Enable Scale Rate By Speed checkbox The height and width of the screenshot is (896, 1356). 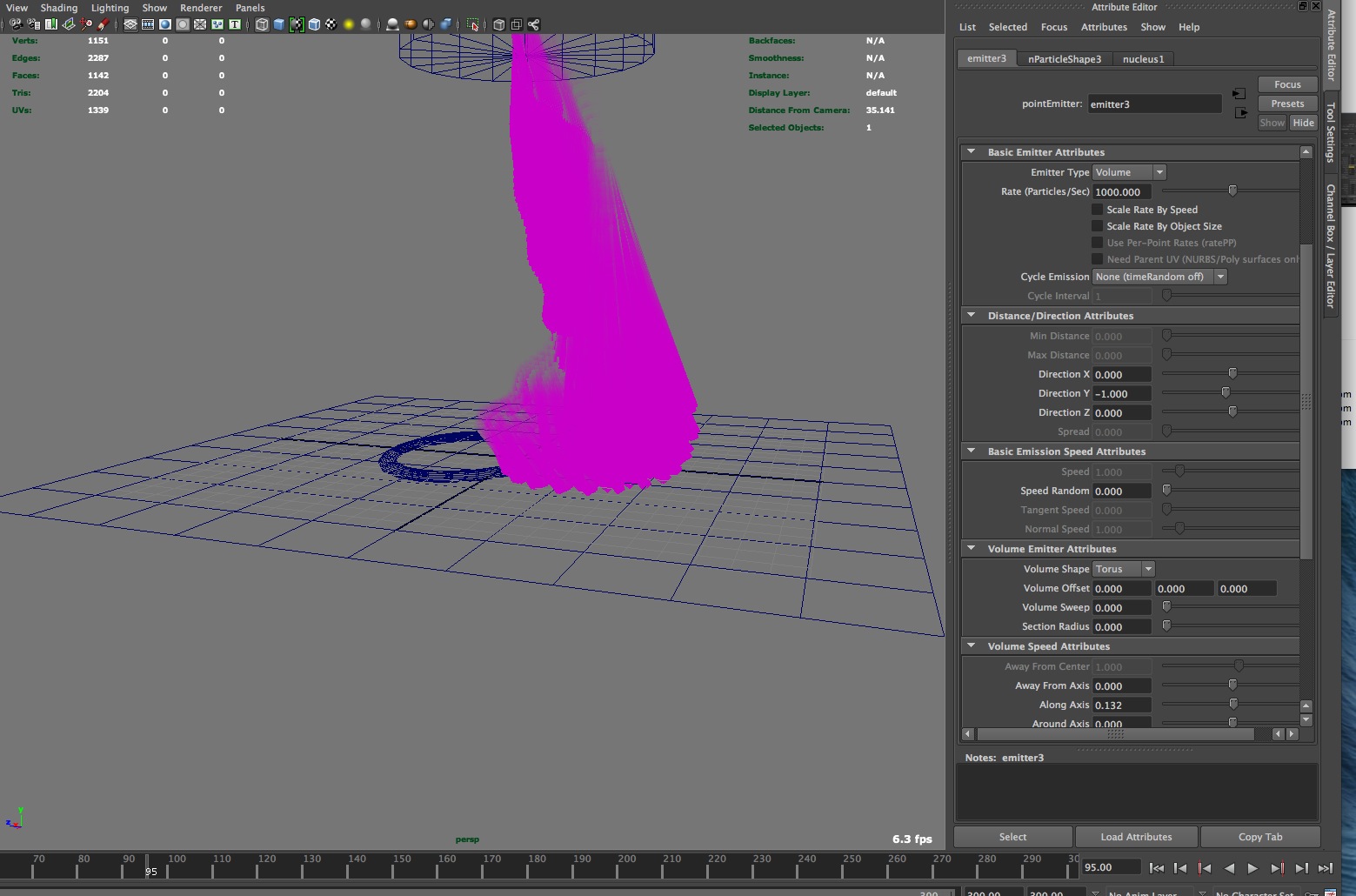[x=1098, y=210]
